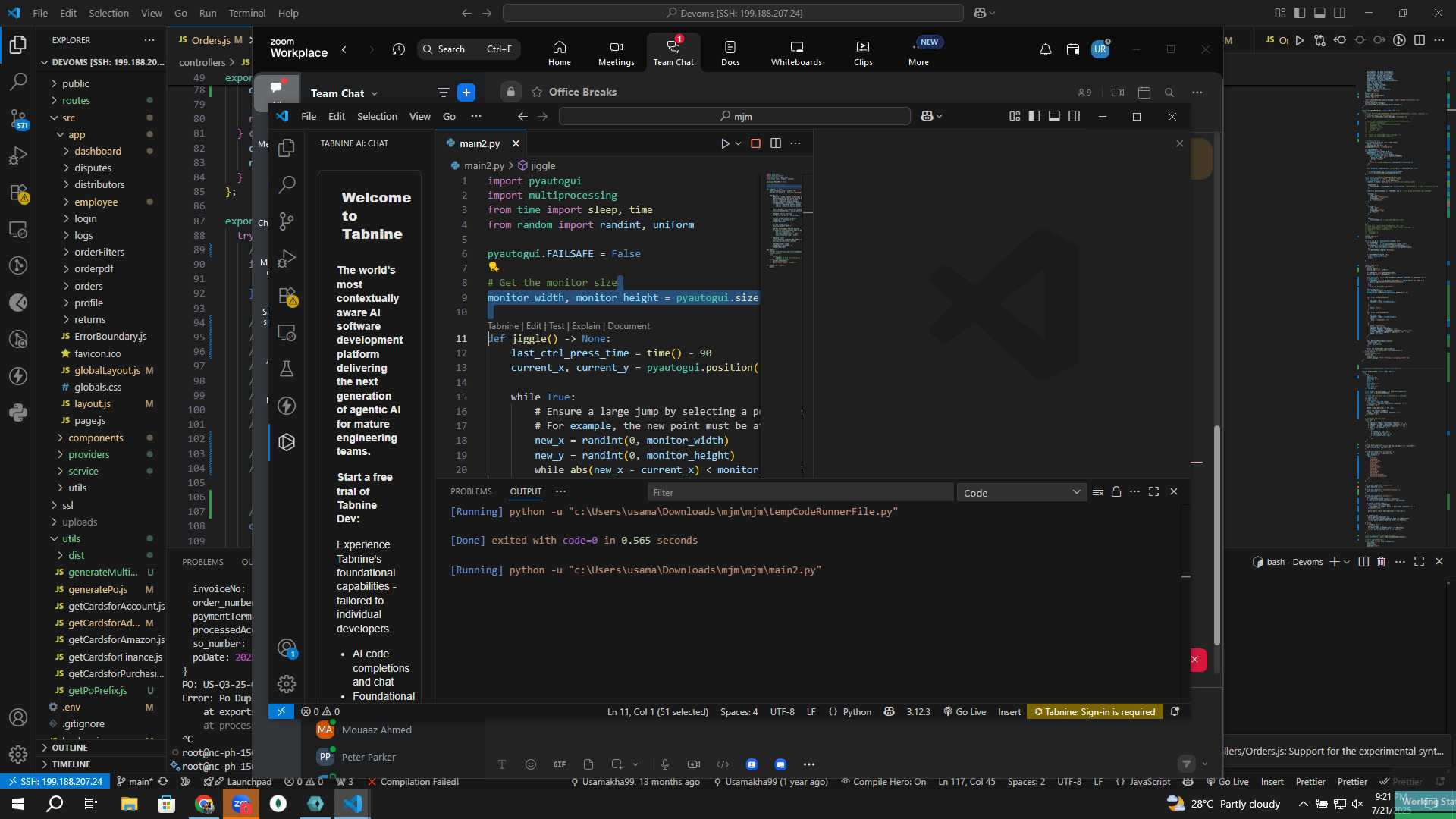Screen dimensions: 1456x819
Task: Clear the Output panel
Action: (1097, 492)
